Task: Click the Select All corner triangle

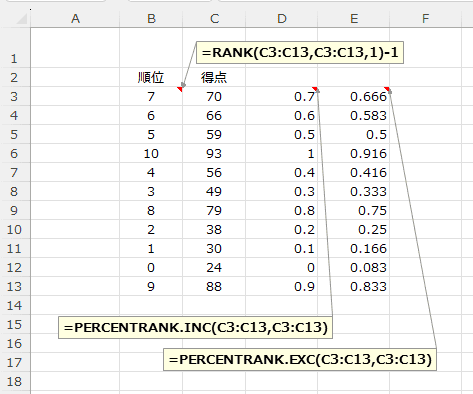Action: pos(21,19)
